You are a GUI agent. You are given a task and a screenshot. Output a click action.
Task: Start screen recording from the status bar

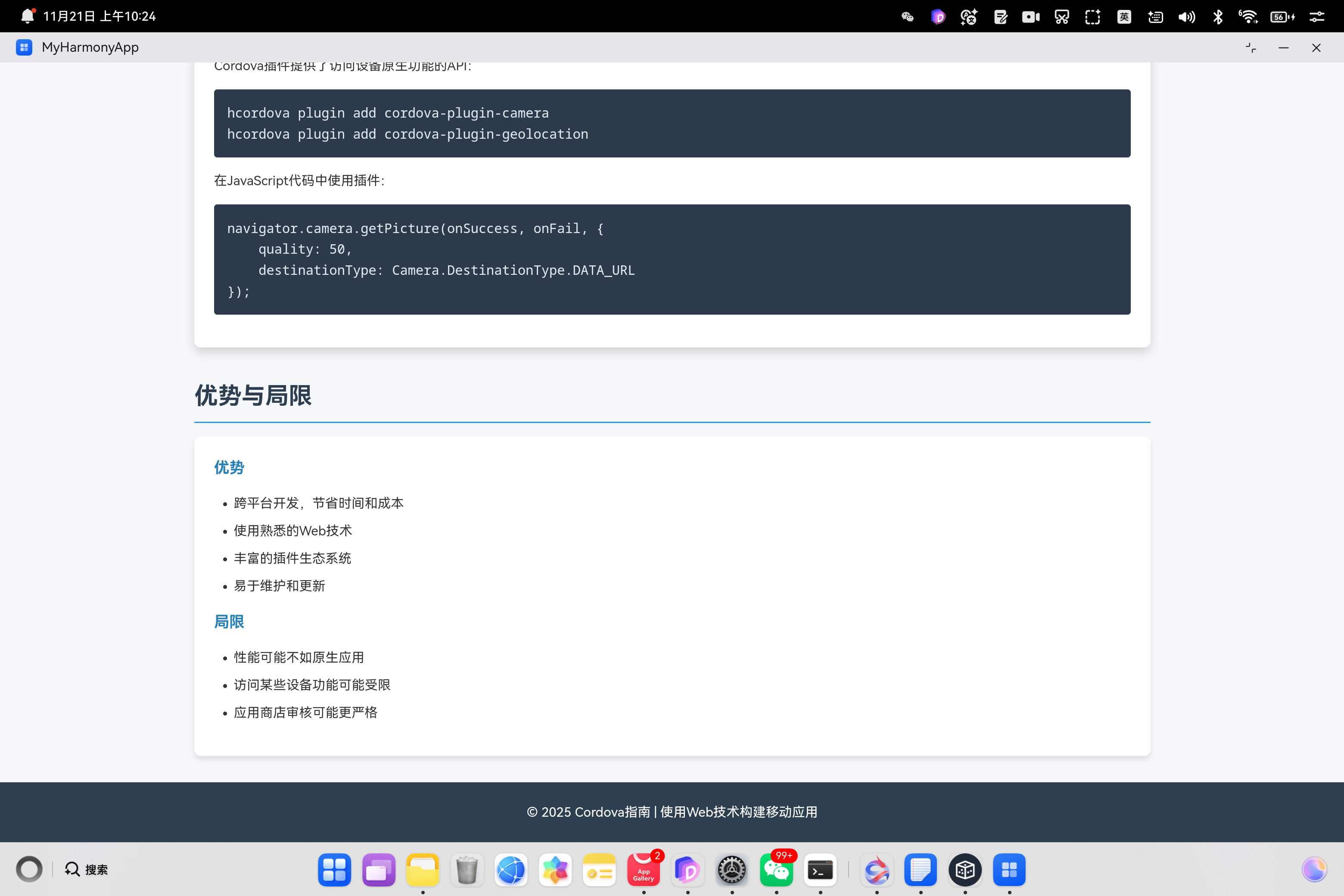pyautogui.click(x=1030, y=16)
